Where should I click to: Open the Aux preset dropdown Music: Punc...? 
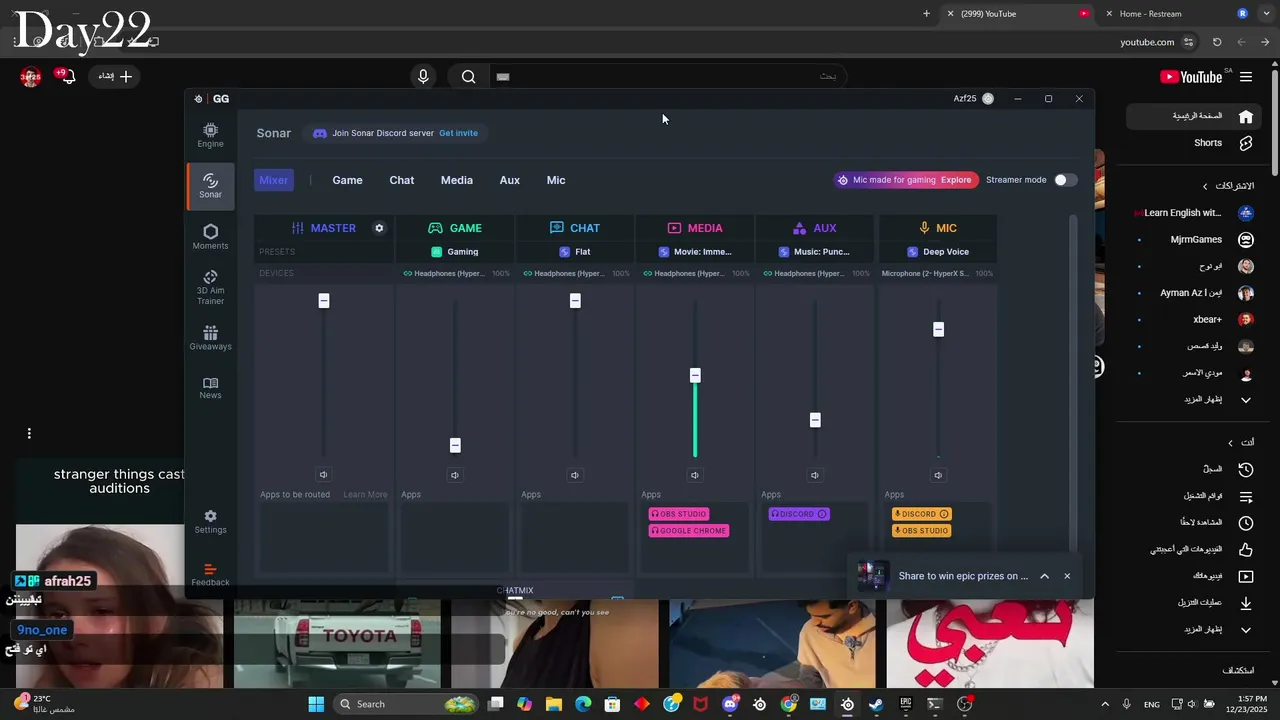point(815,252)
